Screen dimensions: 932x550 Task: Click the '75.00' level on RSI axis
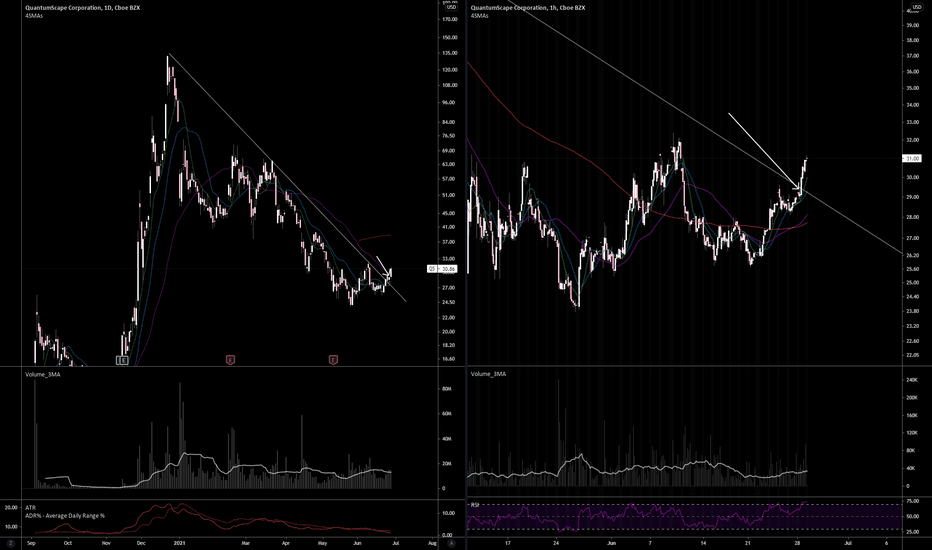pos(912,502)
